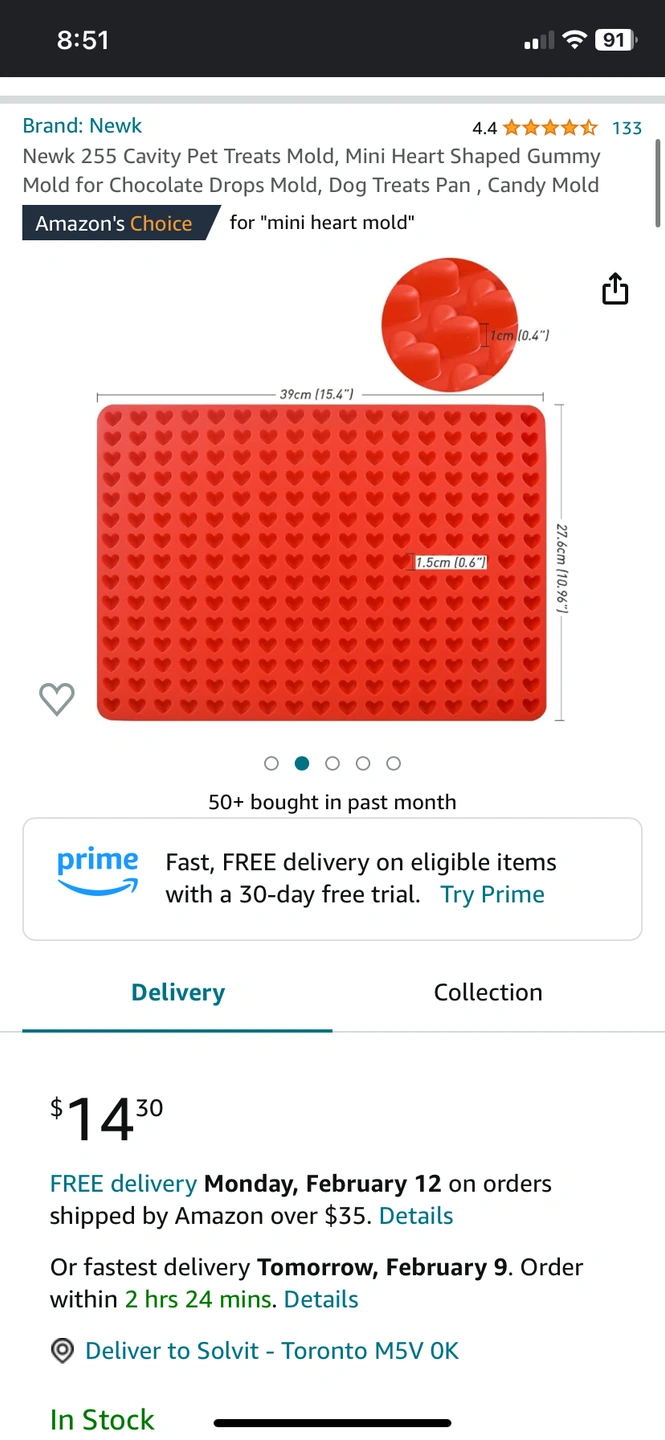
Task: Open the 133 reviews count link
Action: point(627,128)
